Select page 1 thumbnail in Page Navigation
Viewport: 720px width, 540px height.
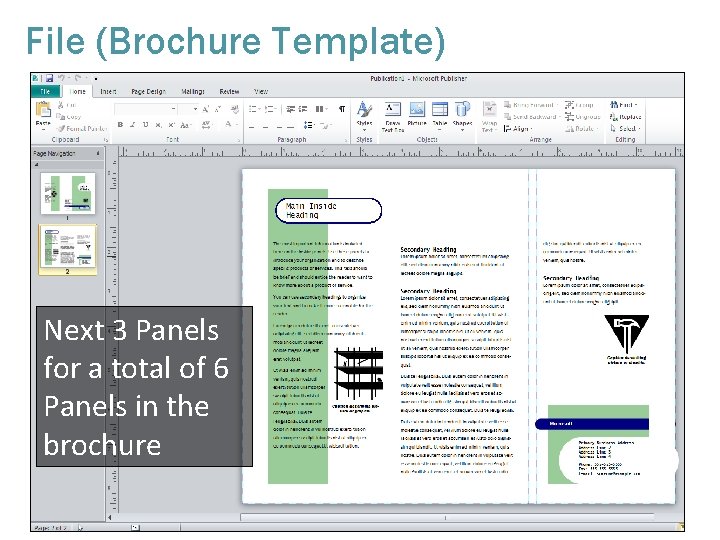pyautogui.click(x=68, y=193)
